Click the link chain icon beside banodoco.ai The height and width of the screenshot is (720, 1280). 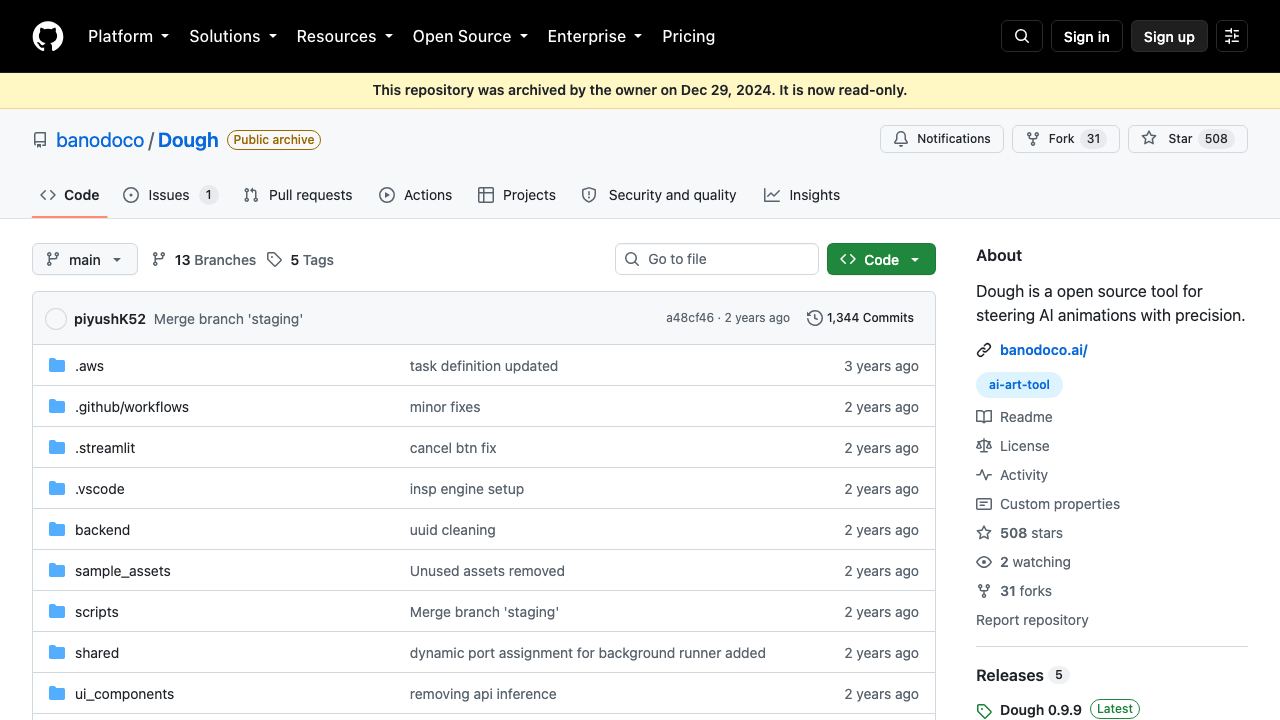pyautogui.click(x=984, y=350)
